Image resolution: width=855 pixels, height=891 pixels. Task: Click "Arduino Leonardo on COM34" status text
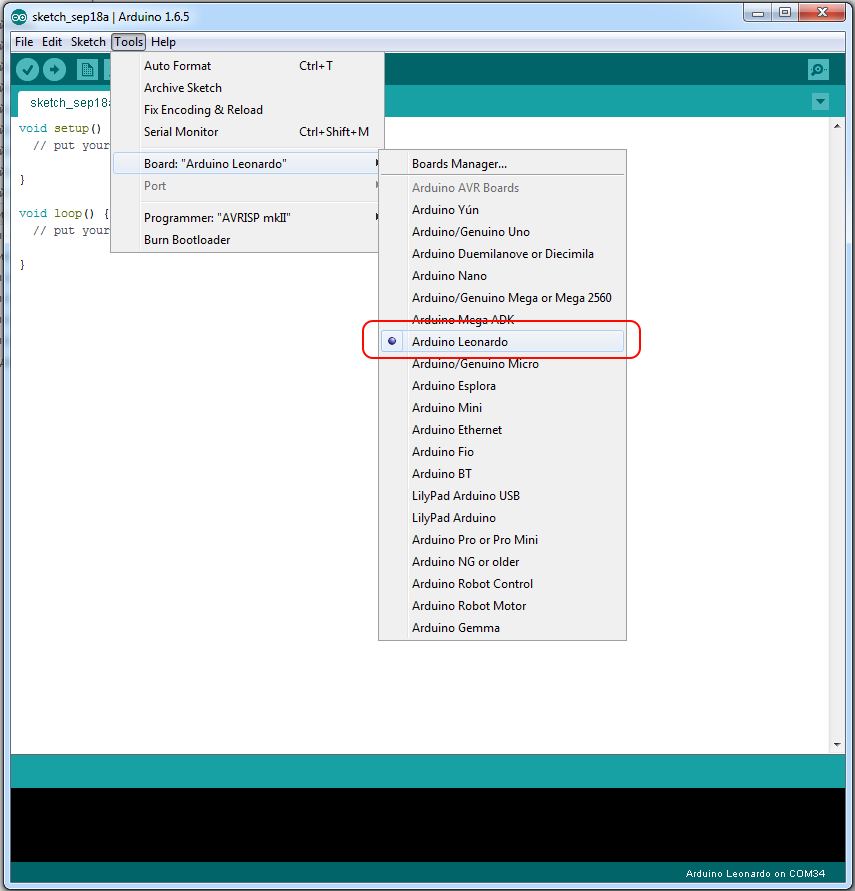(x=755, y=873)
